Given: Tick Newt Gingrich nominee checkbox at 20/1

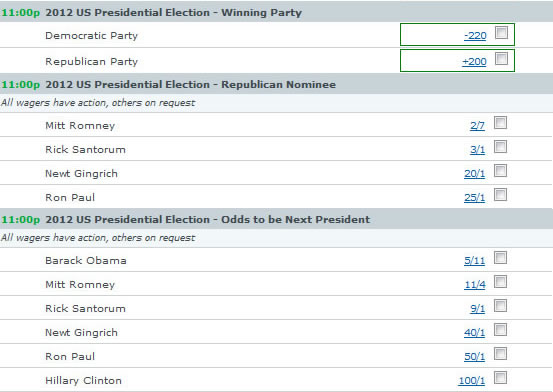Looking at the screenshot, I should [500, 171].
